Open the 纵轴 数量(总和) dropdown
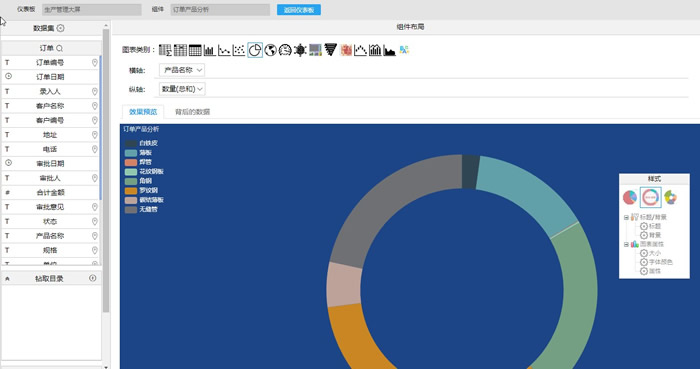 182,89
